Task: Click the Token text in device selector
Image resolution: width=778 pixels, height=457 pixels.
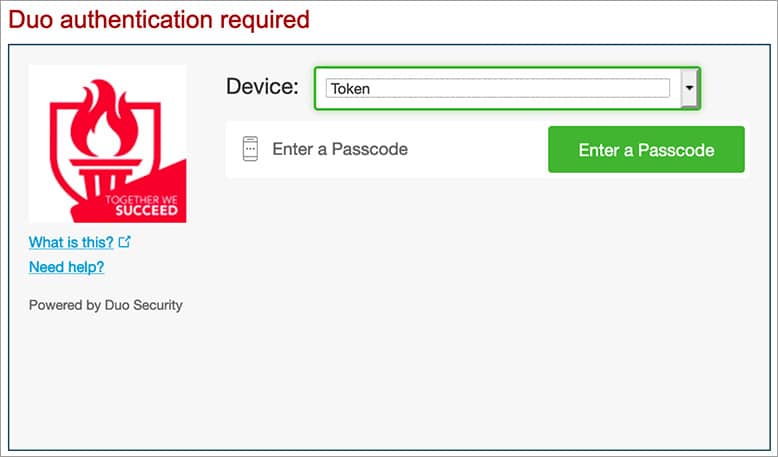Action: (x=350, y=89)
